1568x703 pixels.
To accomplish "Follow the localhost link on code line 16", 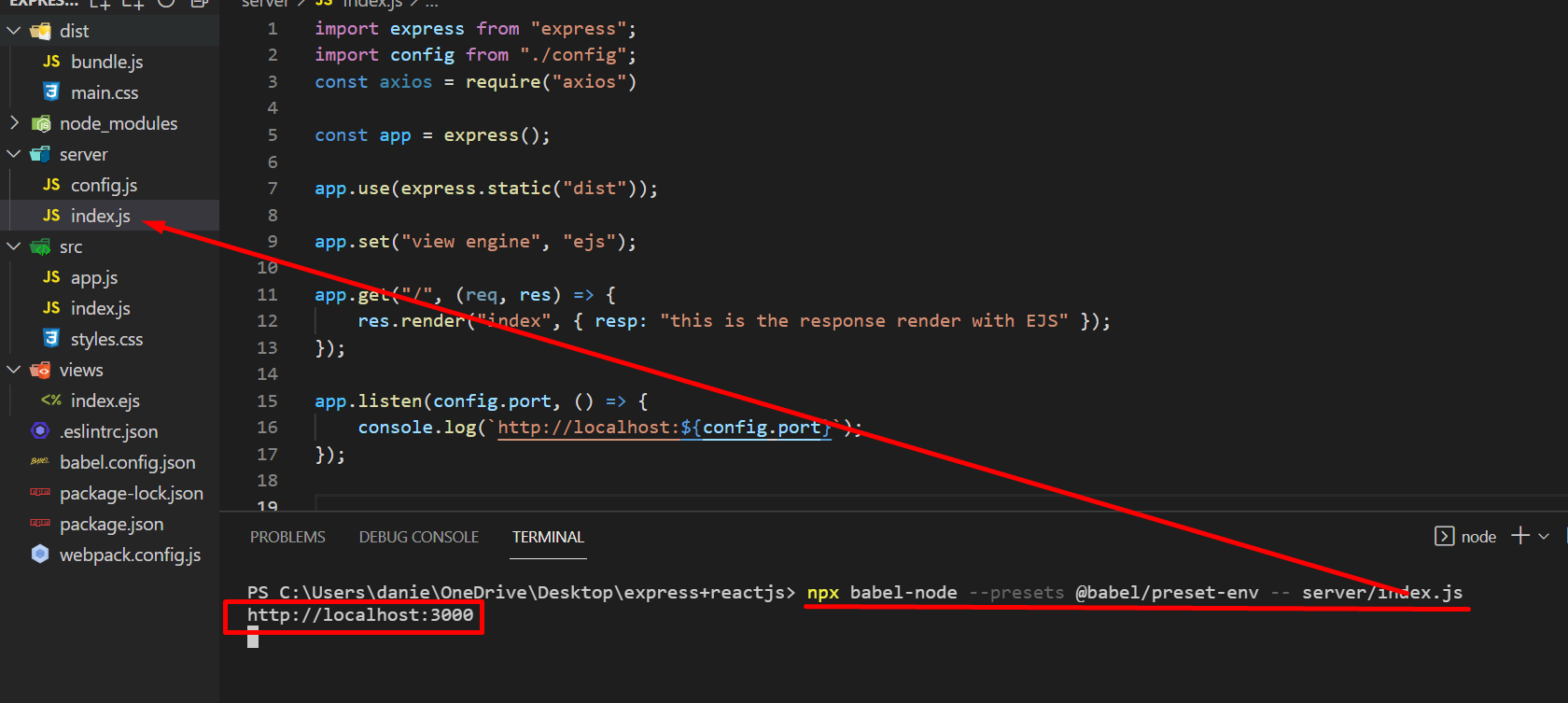I will [664, 428].
